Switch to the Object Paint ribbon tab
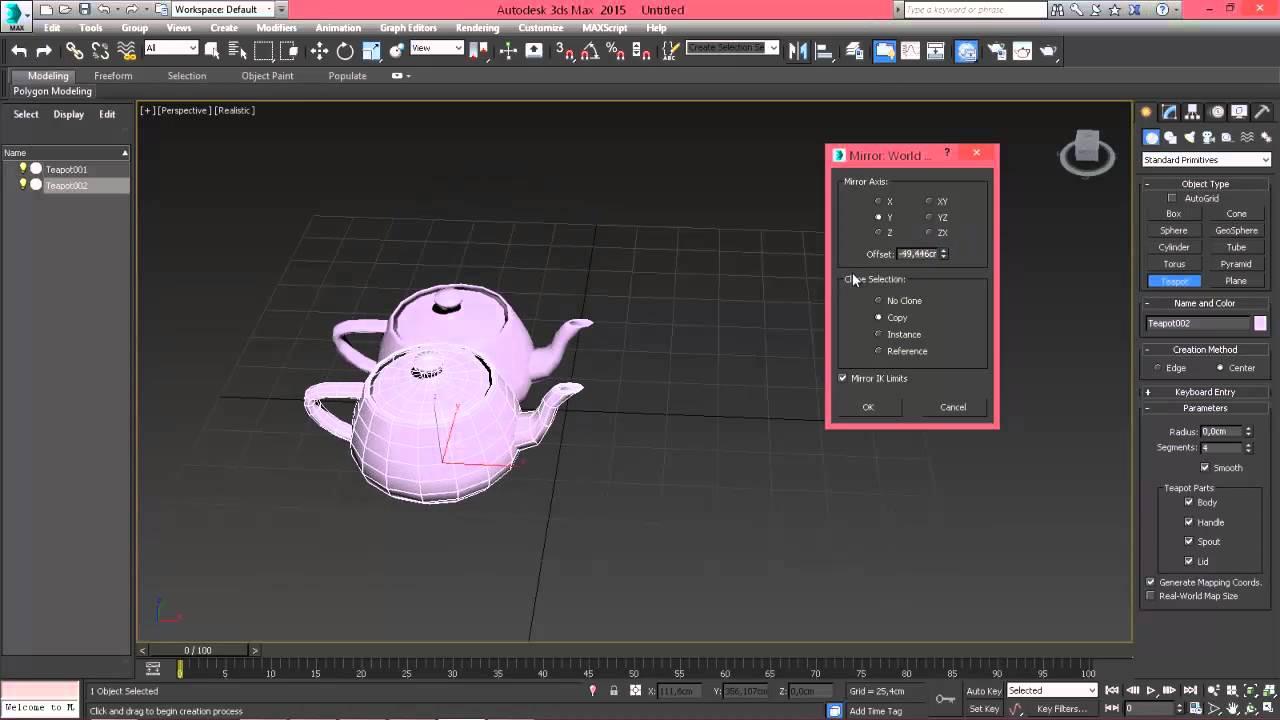 pos(268,76)
